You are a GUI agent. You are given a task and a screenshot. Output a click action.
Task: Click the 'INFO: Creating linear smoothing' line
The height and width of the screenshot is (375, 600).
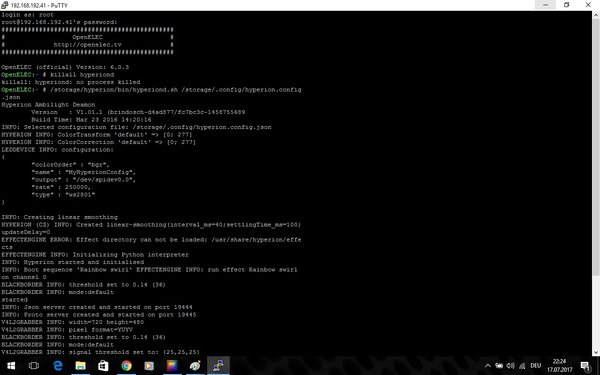[59, 217]
